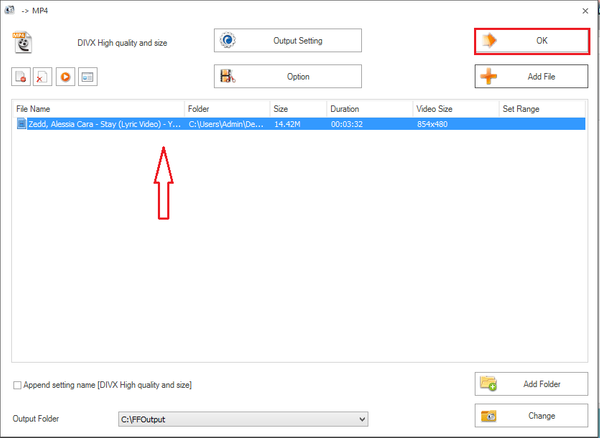Viewport: 600px width, 438px height.
Task: Click the MP4 format icon
Action: click(21, 42)
